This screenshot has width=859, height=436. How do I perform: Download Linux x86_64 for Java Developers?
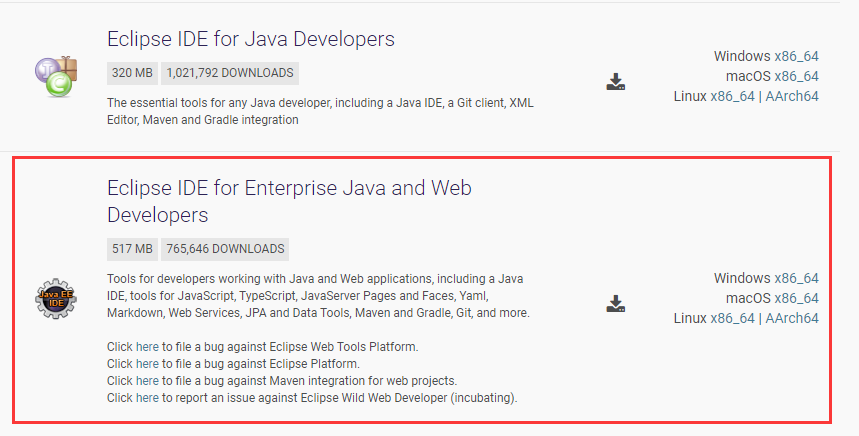(732, 96)
